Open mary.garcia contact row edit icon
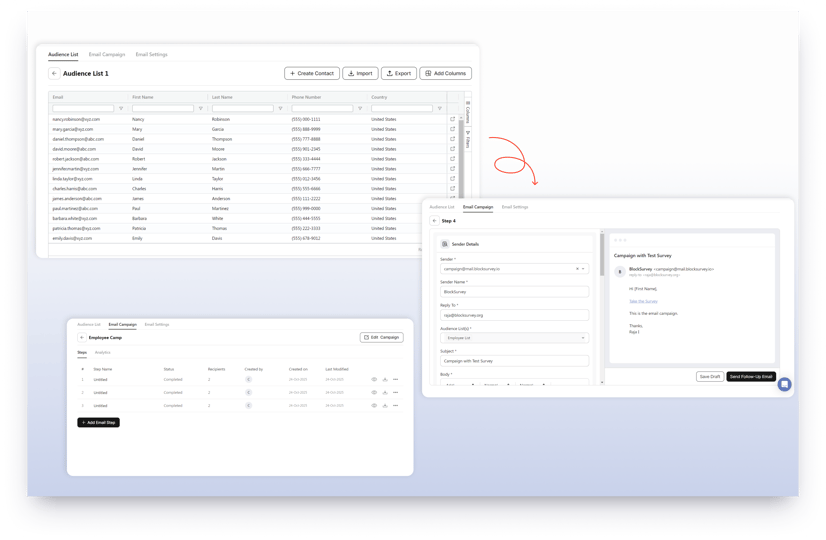826x540 pixels. [x=452, y=129]
